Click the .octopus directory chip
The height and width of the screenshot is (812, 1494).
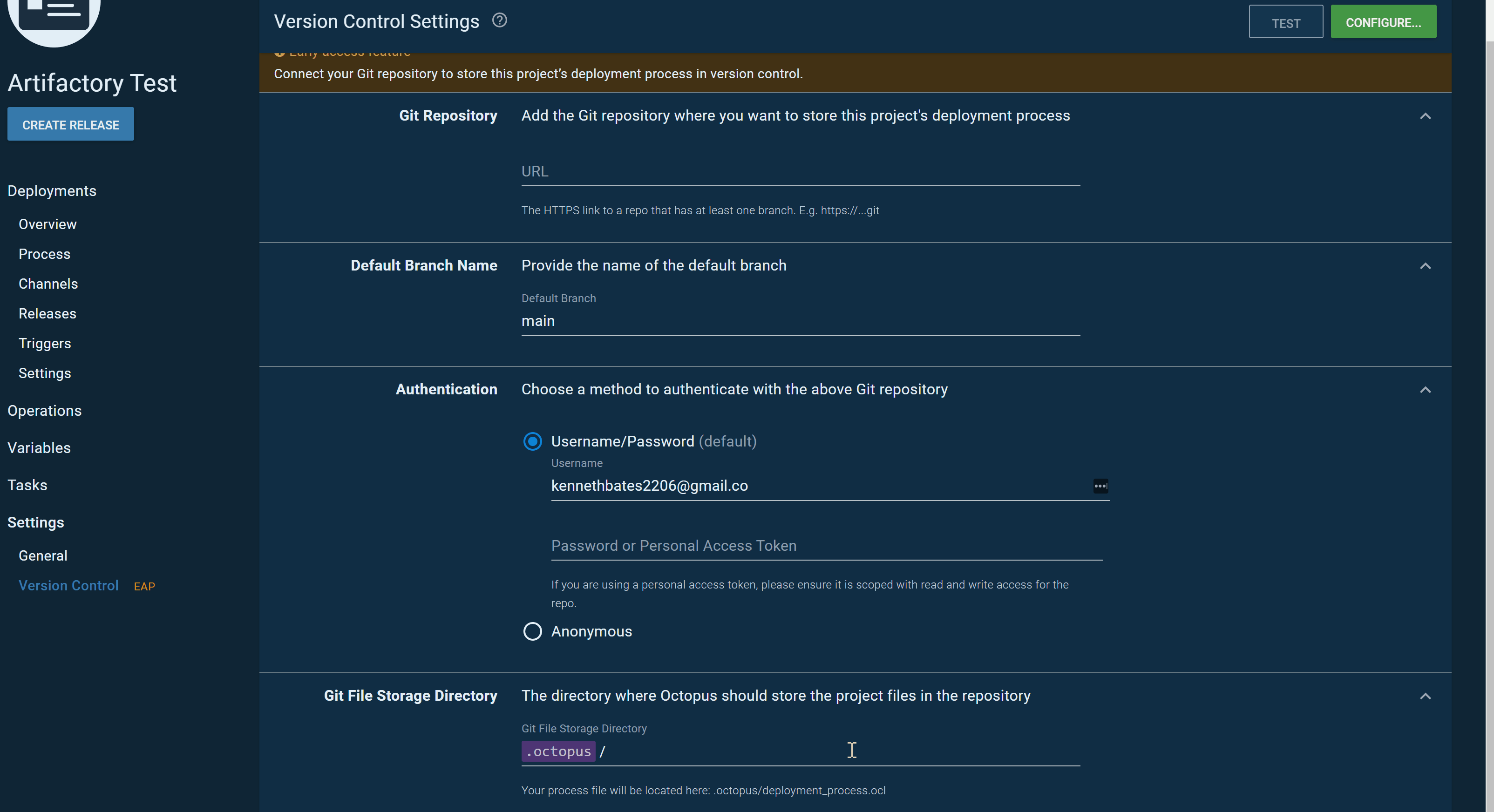tap(558, 751)
